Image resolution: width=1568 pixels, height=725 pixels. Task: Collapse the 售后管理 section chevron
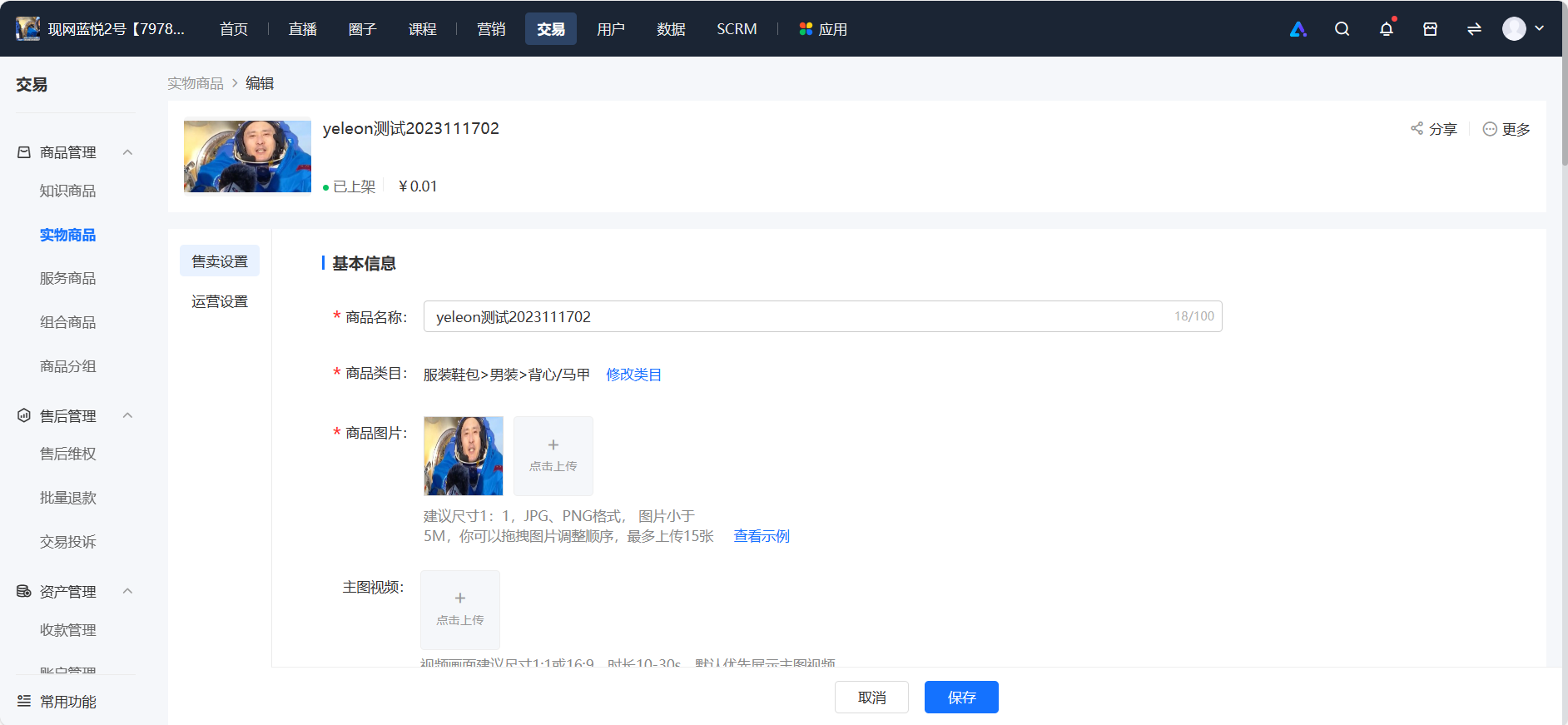pos(127,415)
